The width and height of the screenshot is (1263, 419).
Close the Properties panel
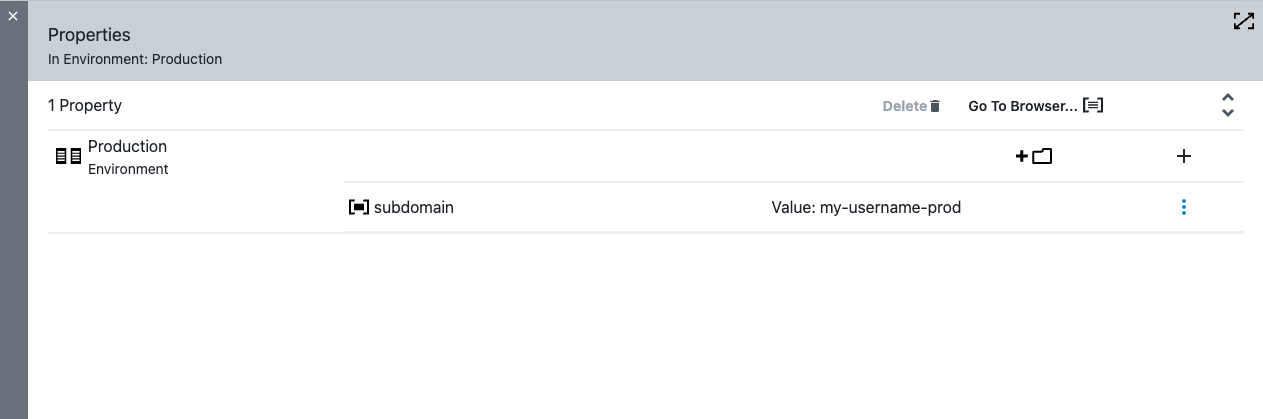tap(13, 16)
